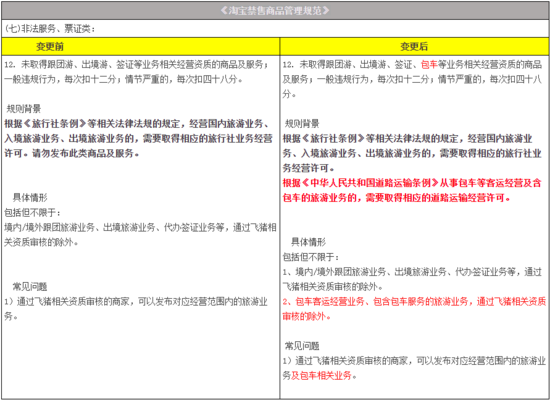Click 规则背景 heading in left column
Viewport: 550px width, 400px height.
[x=24, y=109]
